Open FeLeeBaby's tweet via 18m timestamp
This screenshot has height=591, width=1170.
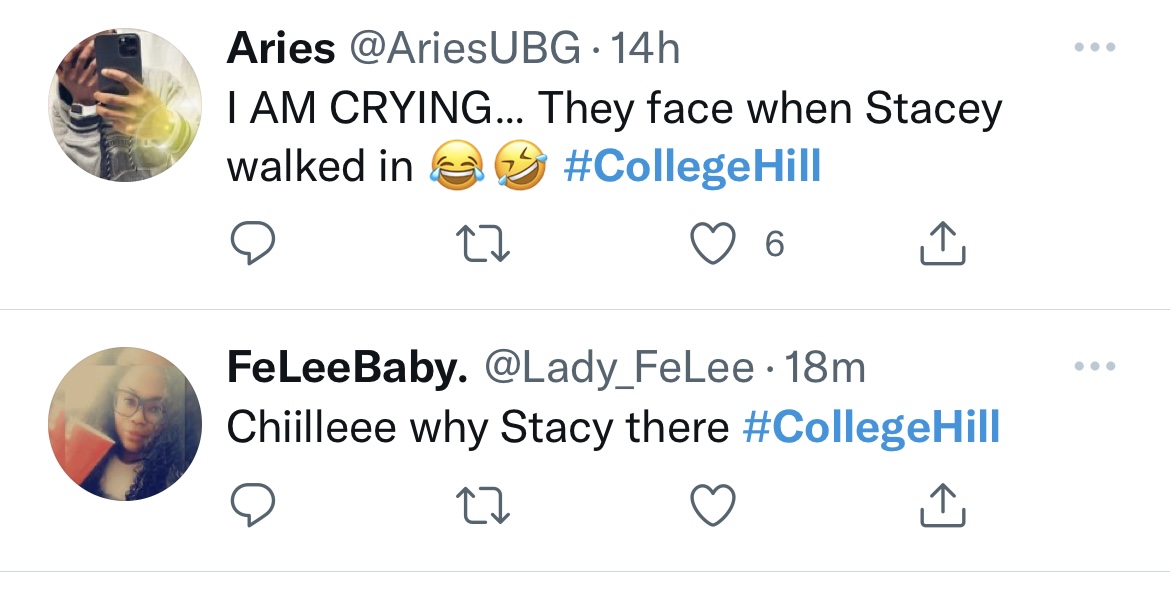(828, 368)
